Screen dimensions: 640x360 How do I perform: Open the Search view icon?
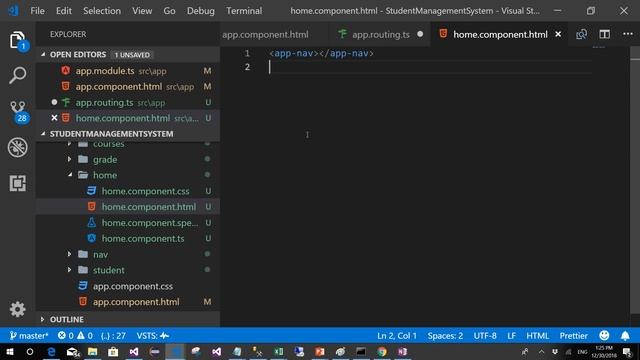click(x=18, y=75)
